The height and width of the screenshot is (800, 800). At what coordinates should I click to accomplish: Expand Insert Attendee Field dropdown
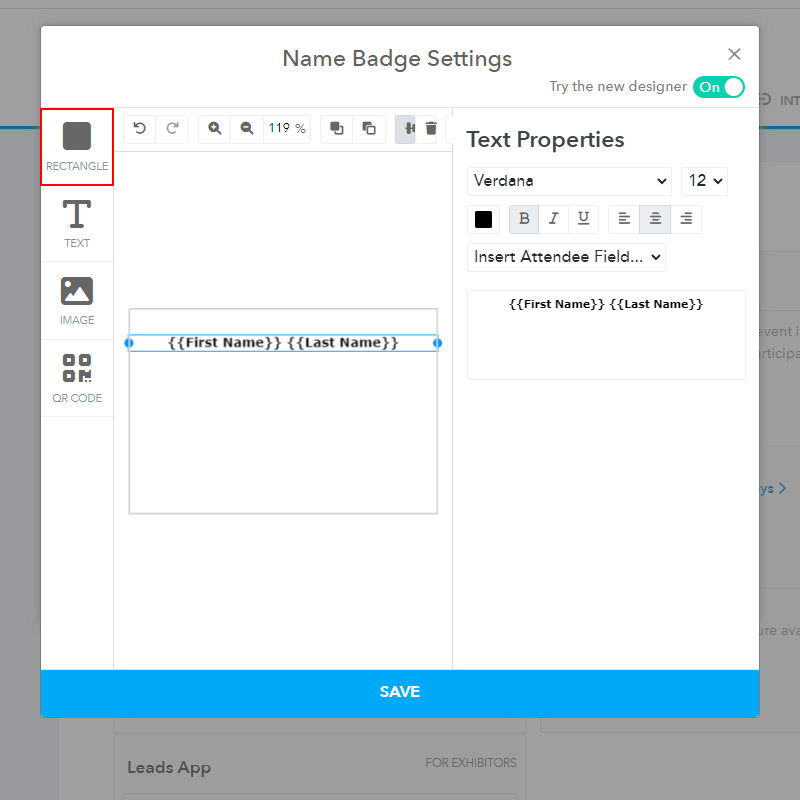[x=566, y=257]
